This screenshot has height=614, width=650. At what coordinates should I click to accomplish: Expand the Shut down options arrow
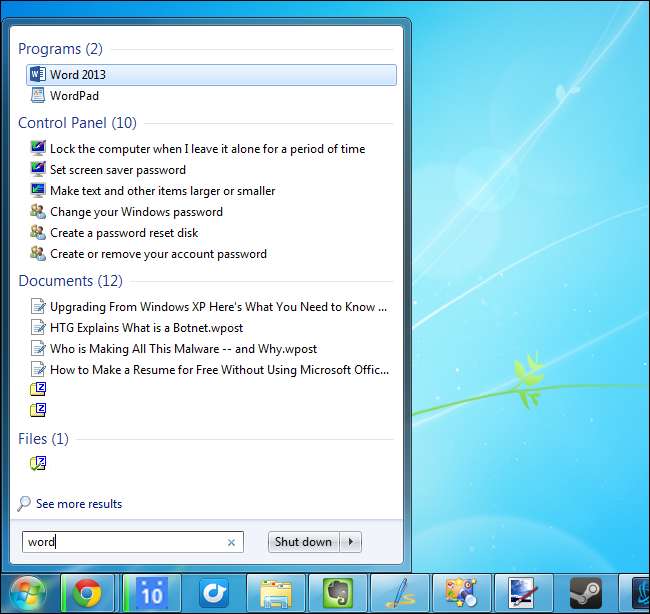point(350,542)
